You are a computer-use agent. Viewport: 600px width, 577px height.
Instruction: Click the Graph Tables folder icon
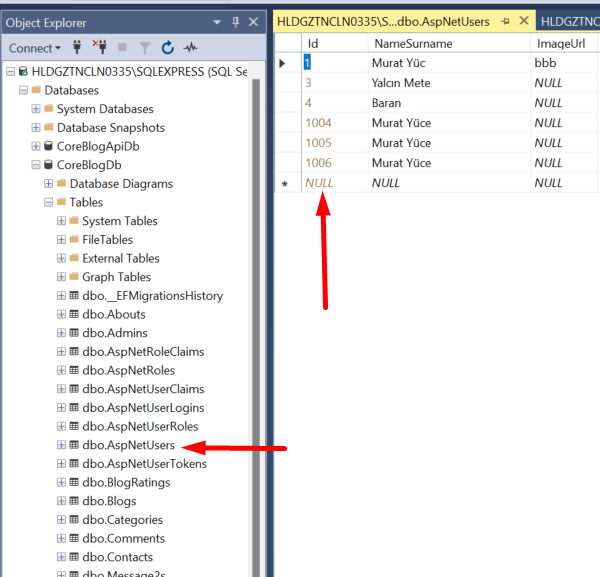[x=74, y=276]
